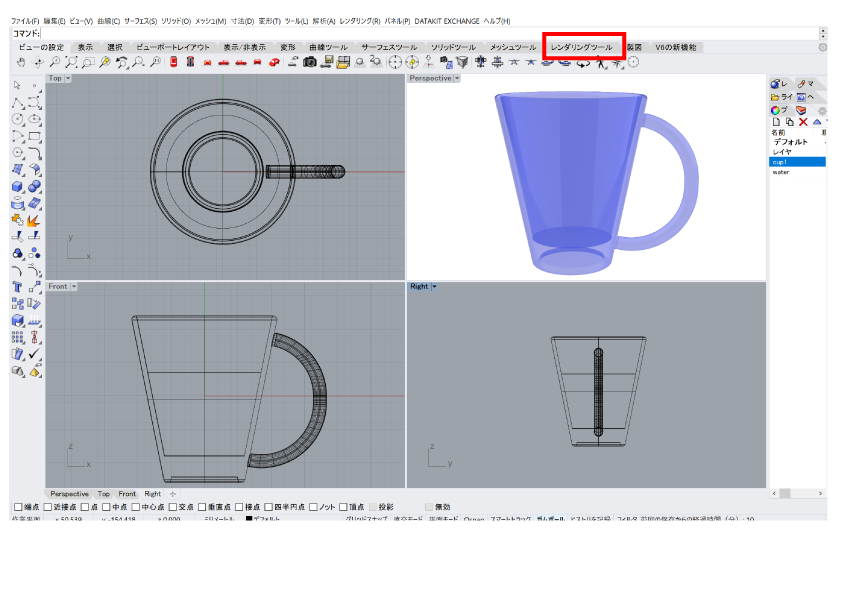Open the Front viewport dropdown arrow
This screenshot has width=842, height=595.
coord(74,287)
